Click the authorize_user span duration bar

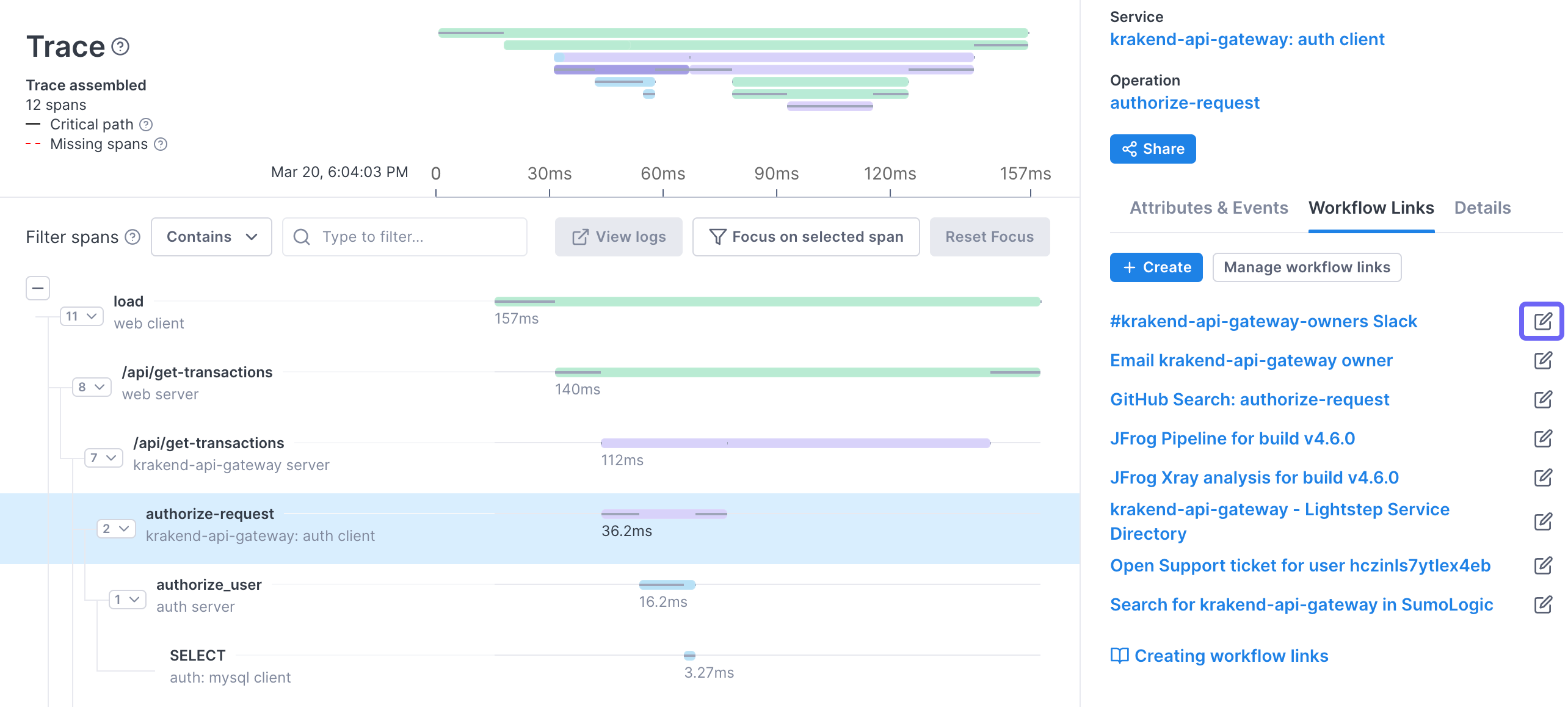(667, 585)
